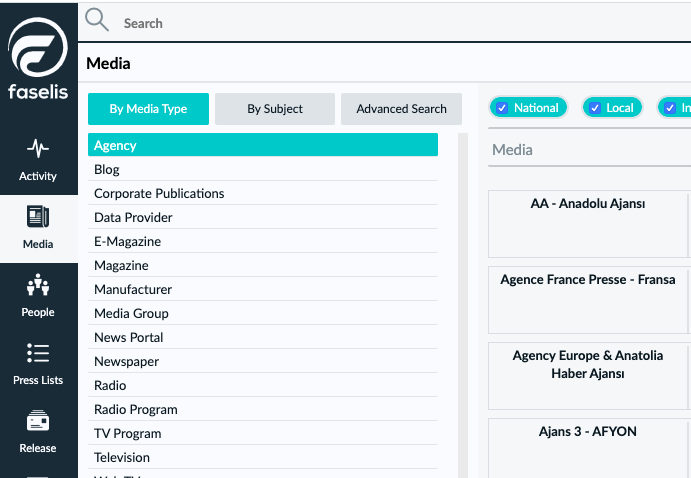
Task: Choose E-Magazine media type
Action: click(x=263, y=241)
